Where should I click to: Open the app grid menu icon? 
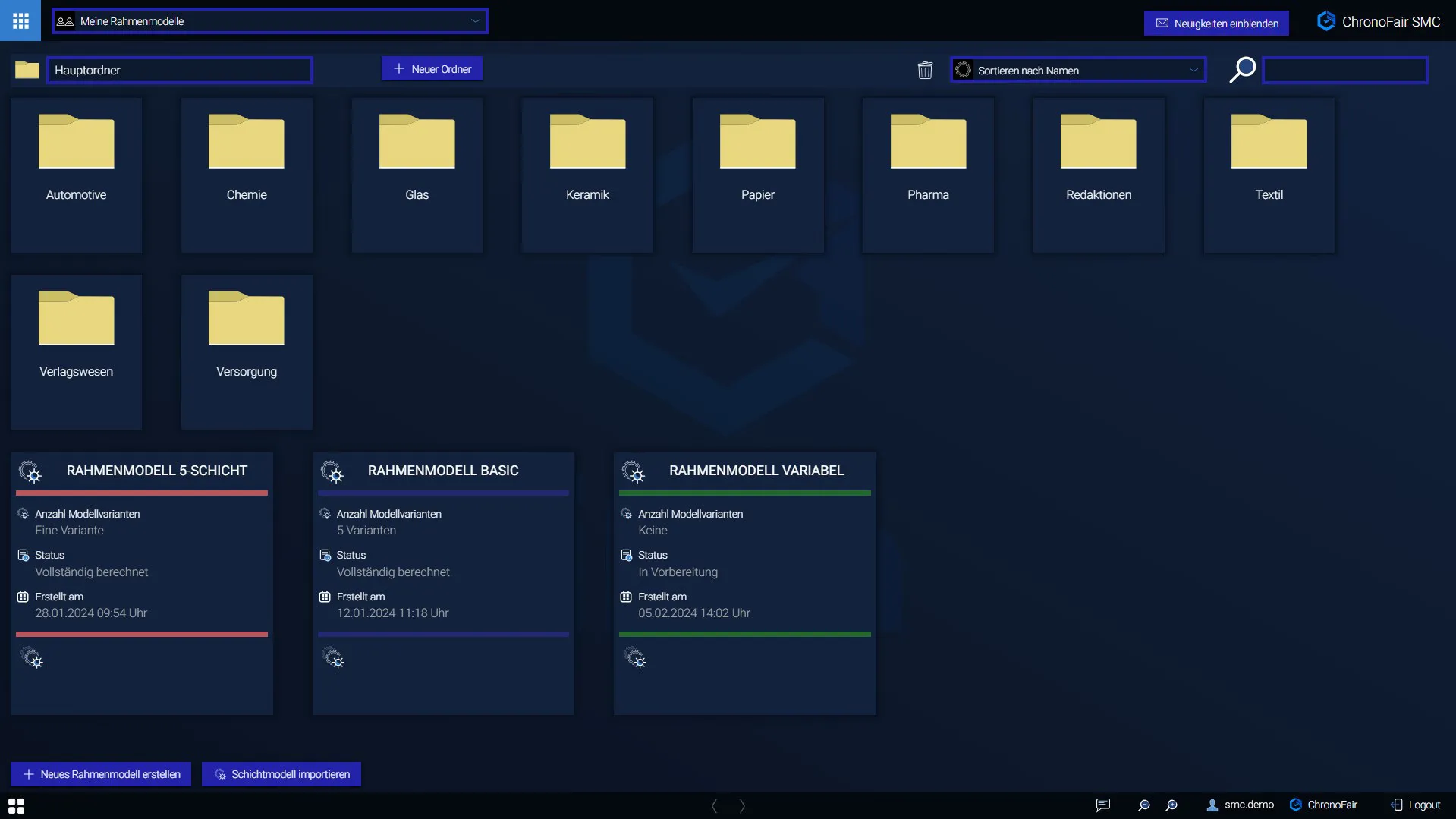20,20
